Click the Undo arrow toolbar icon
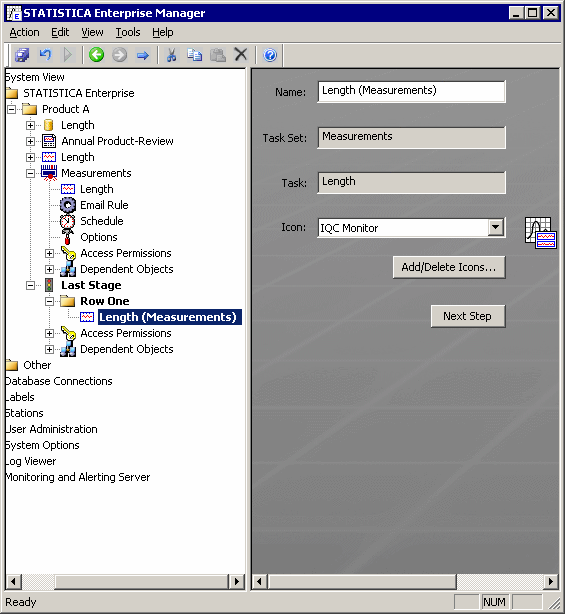The width and height of the screenshot is (565, 614). click(x=45, y=54)
